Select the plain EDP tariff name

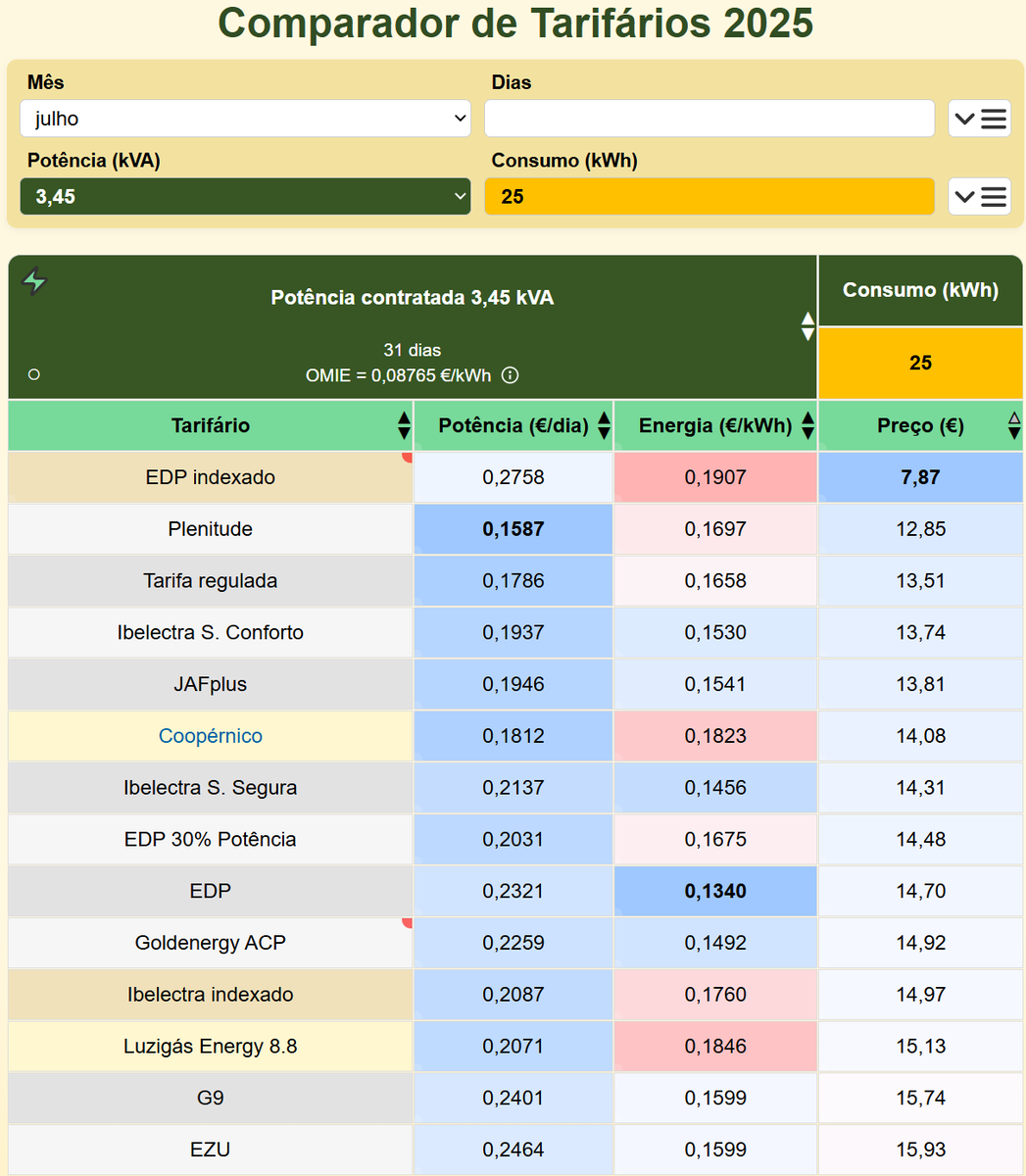pyautogui.click(x=211, y=892)
